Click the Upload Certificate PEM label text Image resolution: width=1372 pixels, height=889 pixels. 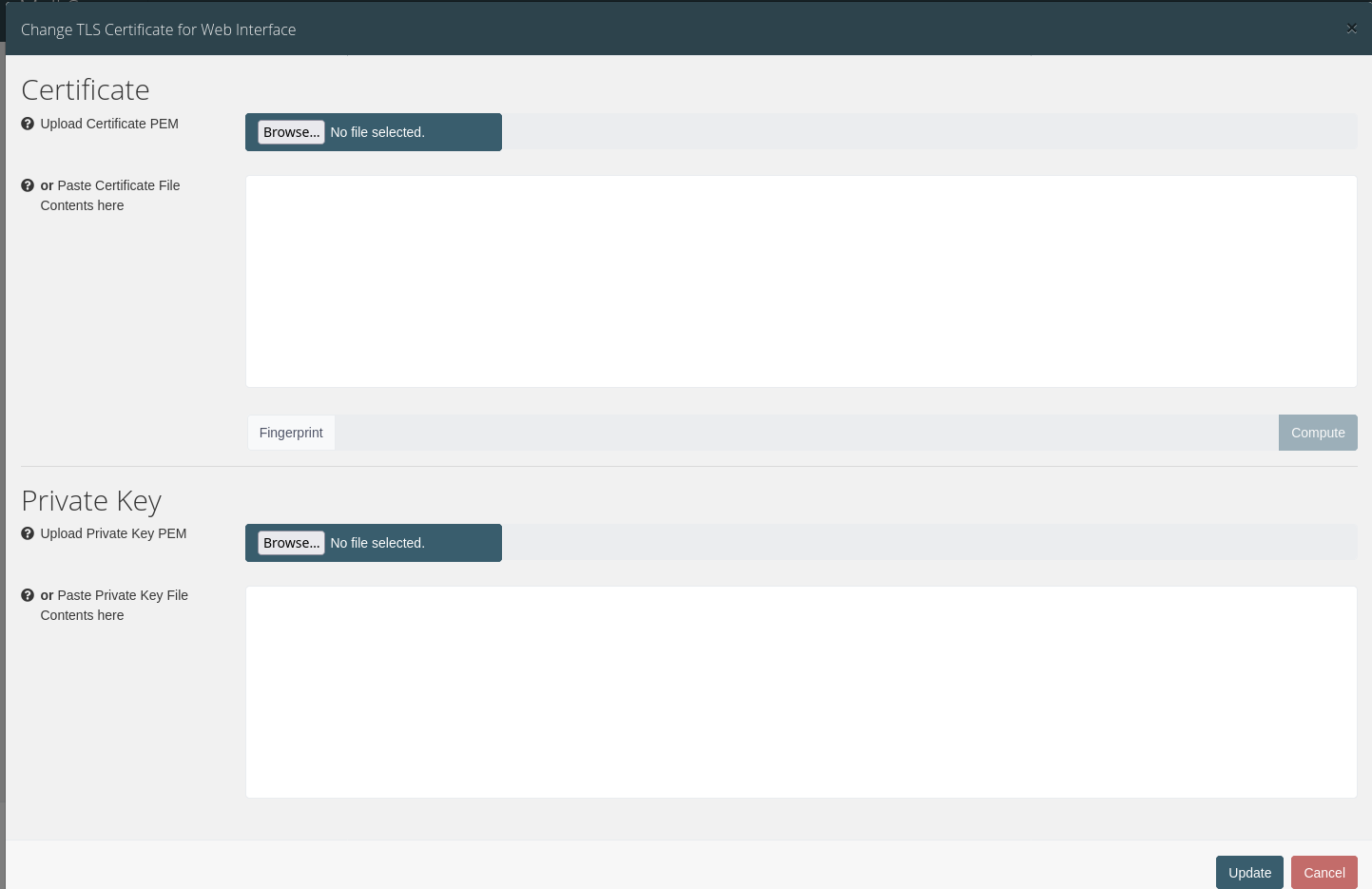coord(109,124)
